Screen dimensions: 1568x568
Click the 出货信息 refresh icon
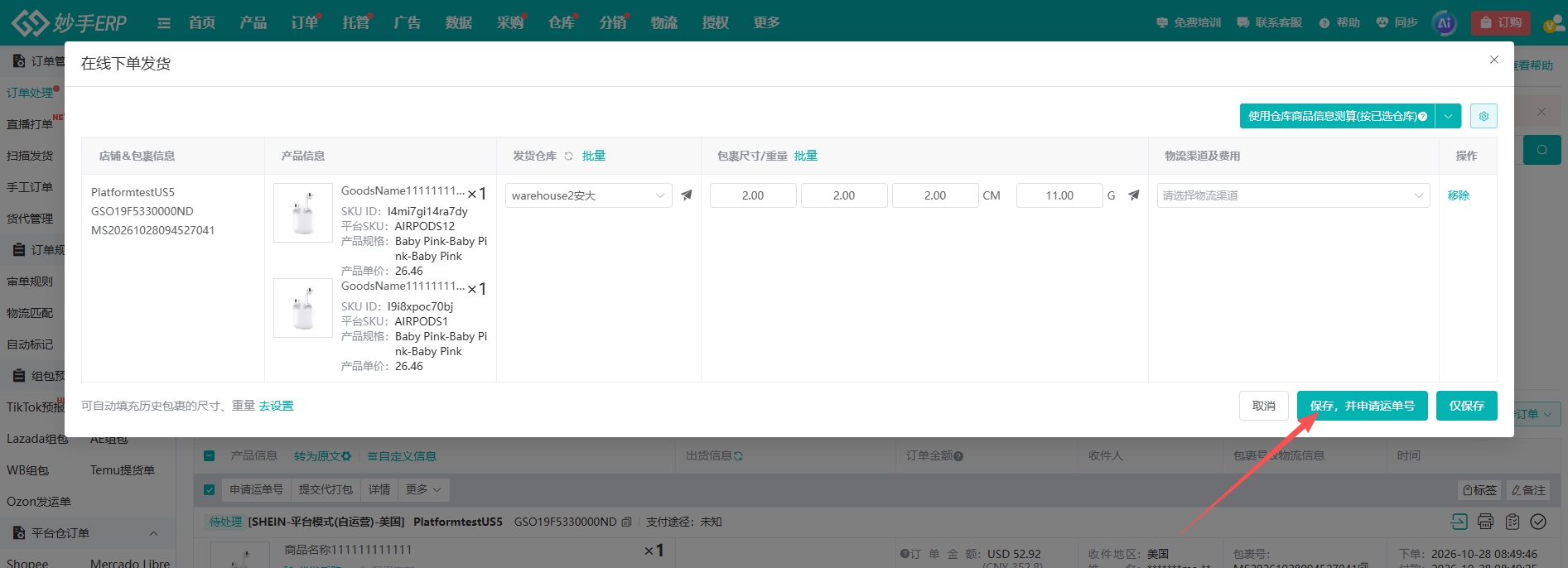click(x=738, y=456)
